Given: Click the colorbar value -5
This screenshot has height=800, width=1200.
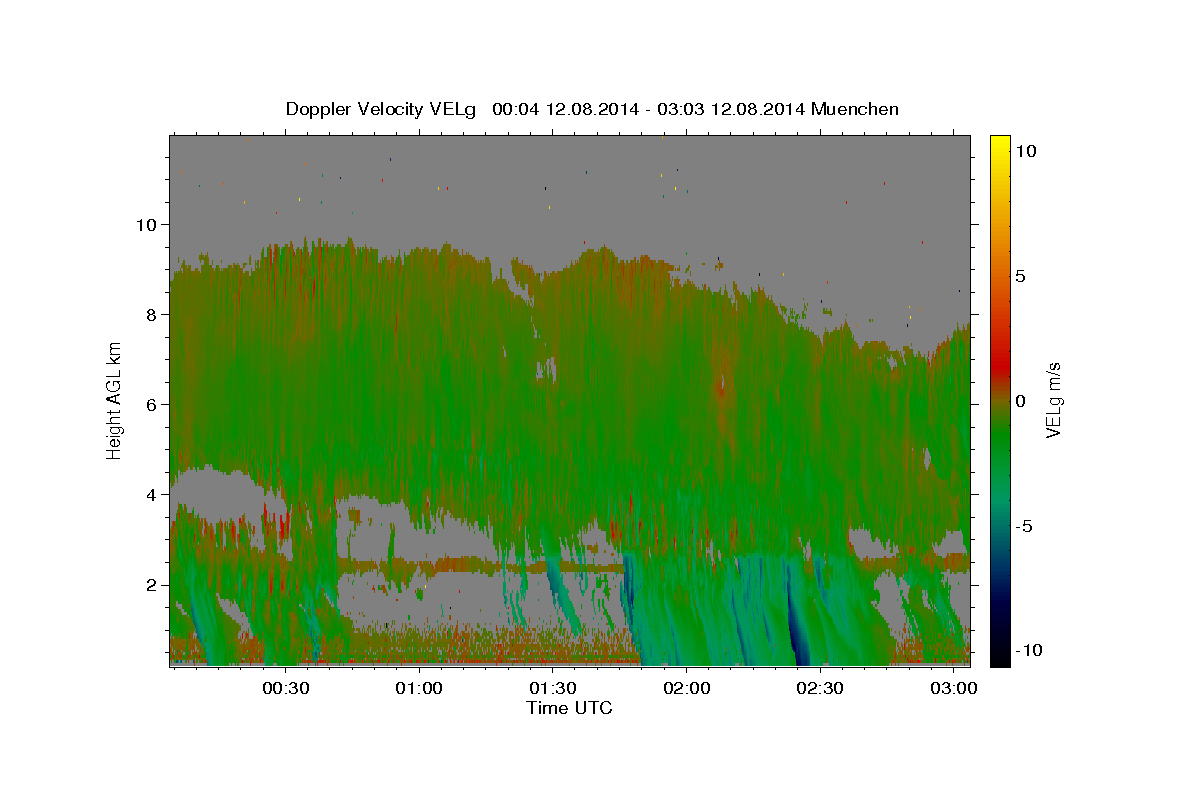Looking at the screenshot, I should pyautogui.click(x=1024, y=525).
